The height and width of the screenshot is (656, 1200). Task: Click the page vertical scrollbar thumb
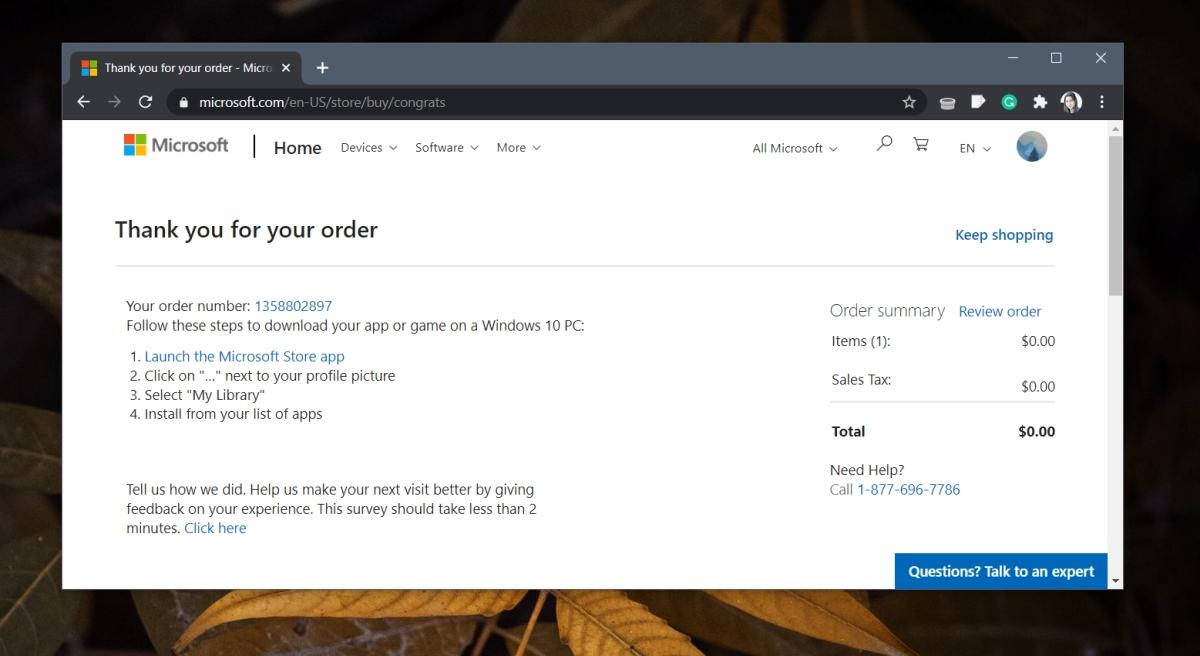(x=1115, y=215)
